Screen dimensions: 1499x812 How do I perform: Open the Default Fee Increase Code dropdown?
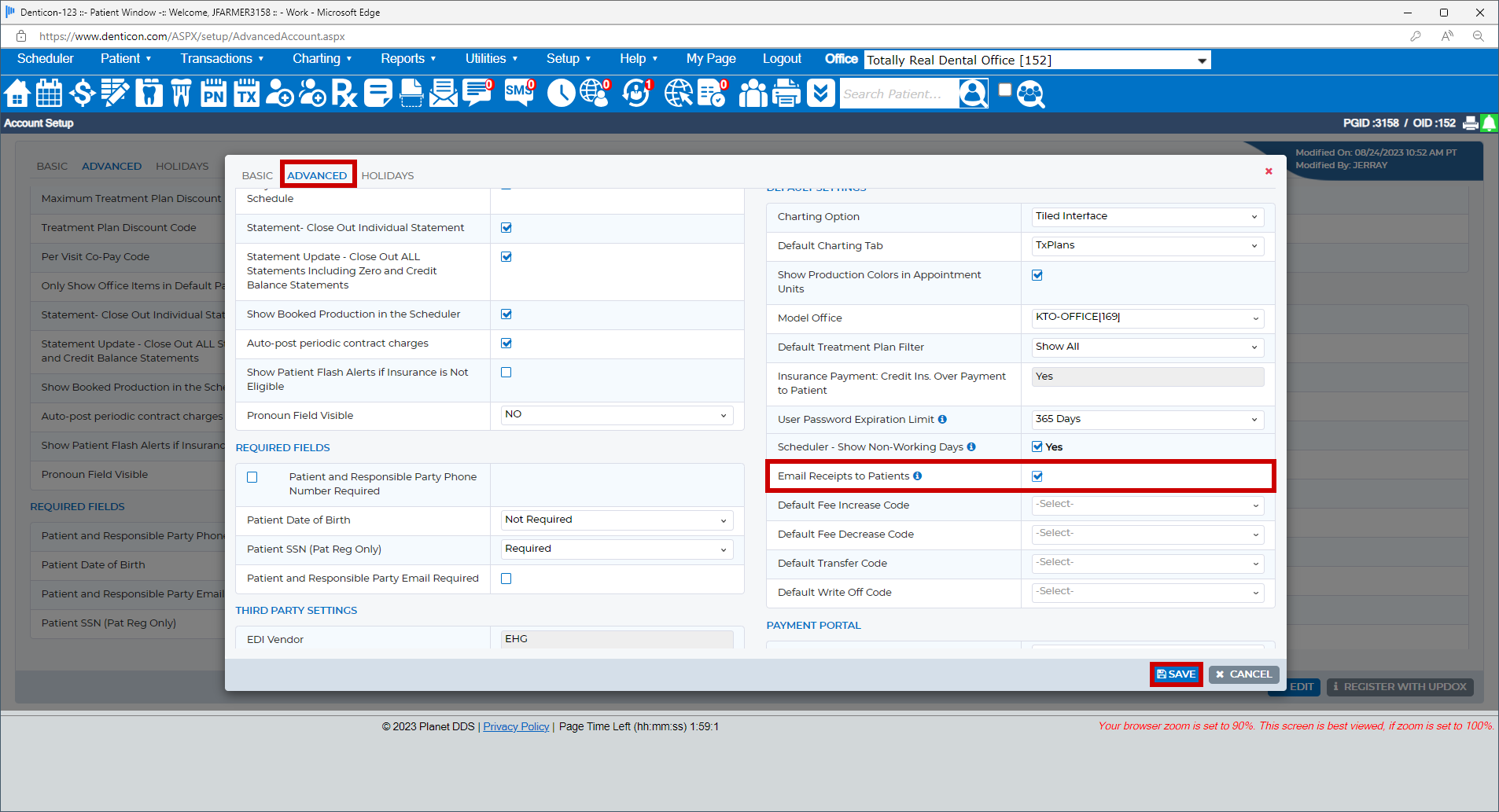click(x=1146, y=505)
